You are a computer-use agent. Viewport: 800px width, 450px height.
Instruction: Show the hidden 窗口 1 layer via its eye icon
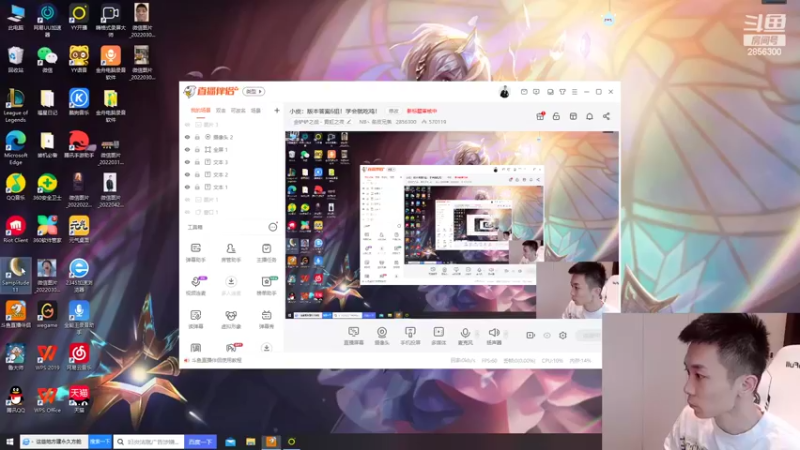[x=187, y=212]
